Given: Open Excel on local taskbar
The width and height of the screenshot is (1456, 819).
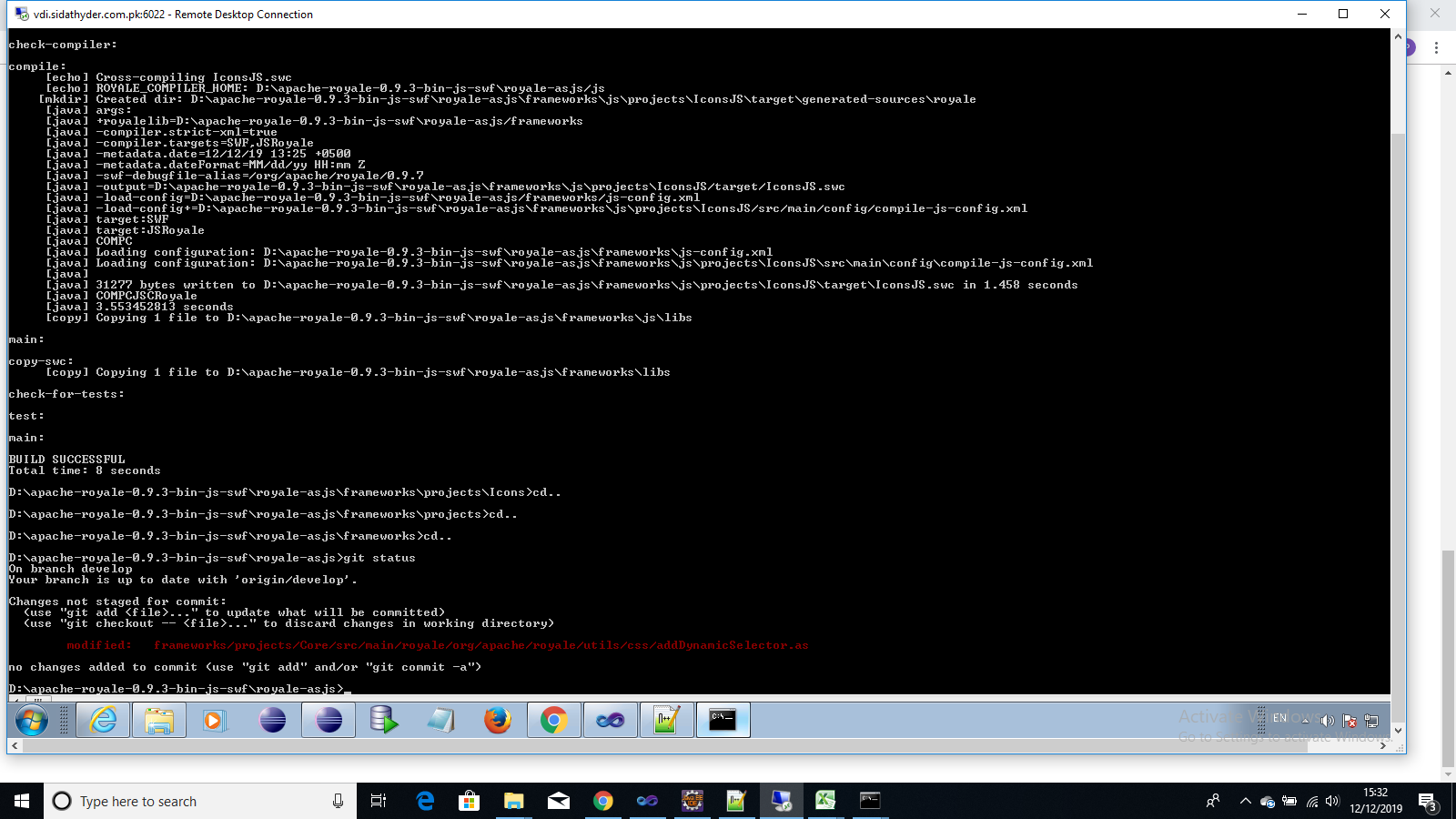Looking at the screenshot, I should 825,801.
